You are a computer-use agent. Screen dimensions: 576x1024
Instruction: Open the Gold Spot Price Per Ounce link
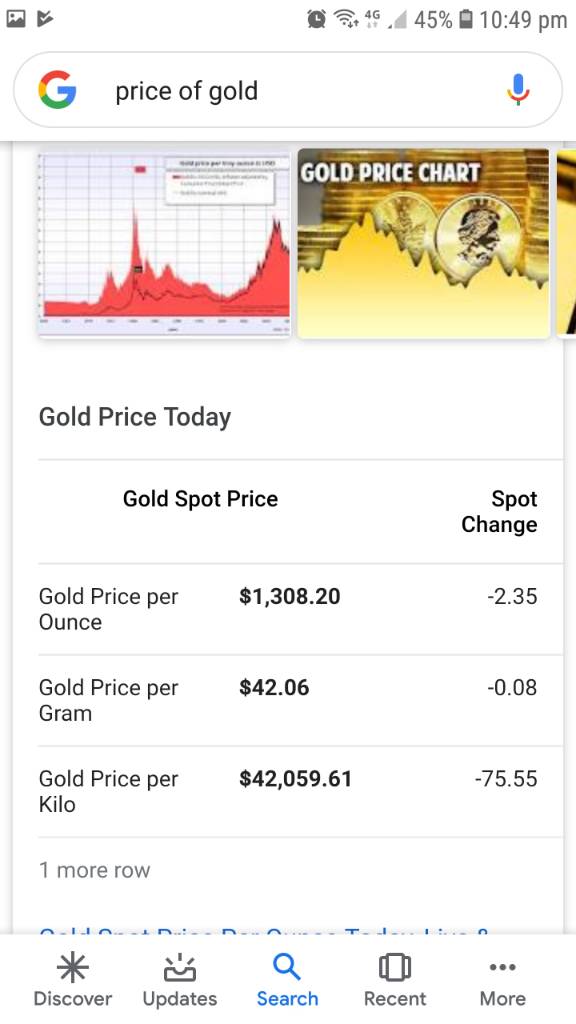pos(264,929)
